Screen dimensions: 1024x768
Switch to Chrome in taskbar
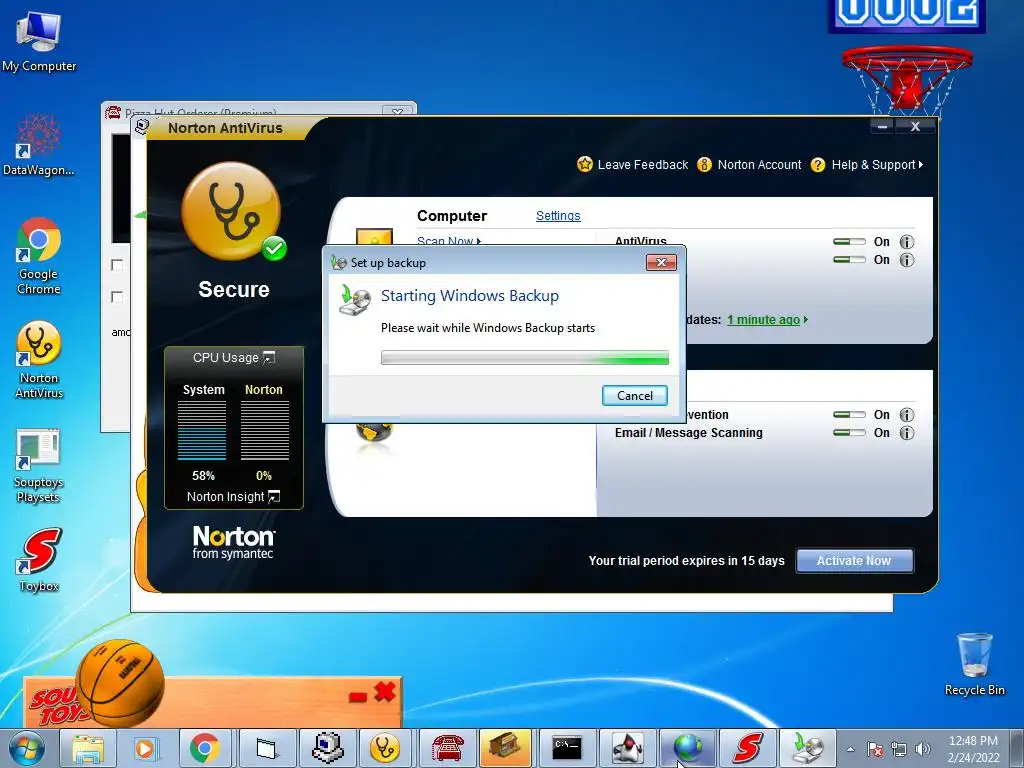tap(205, 748)
